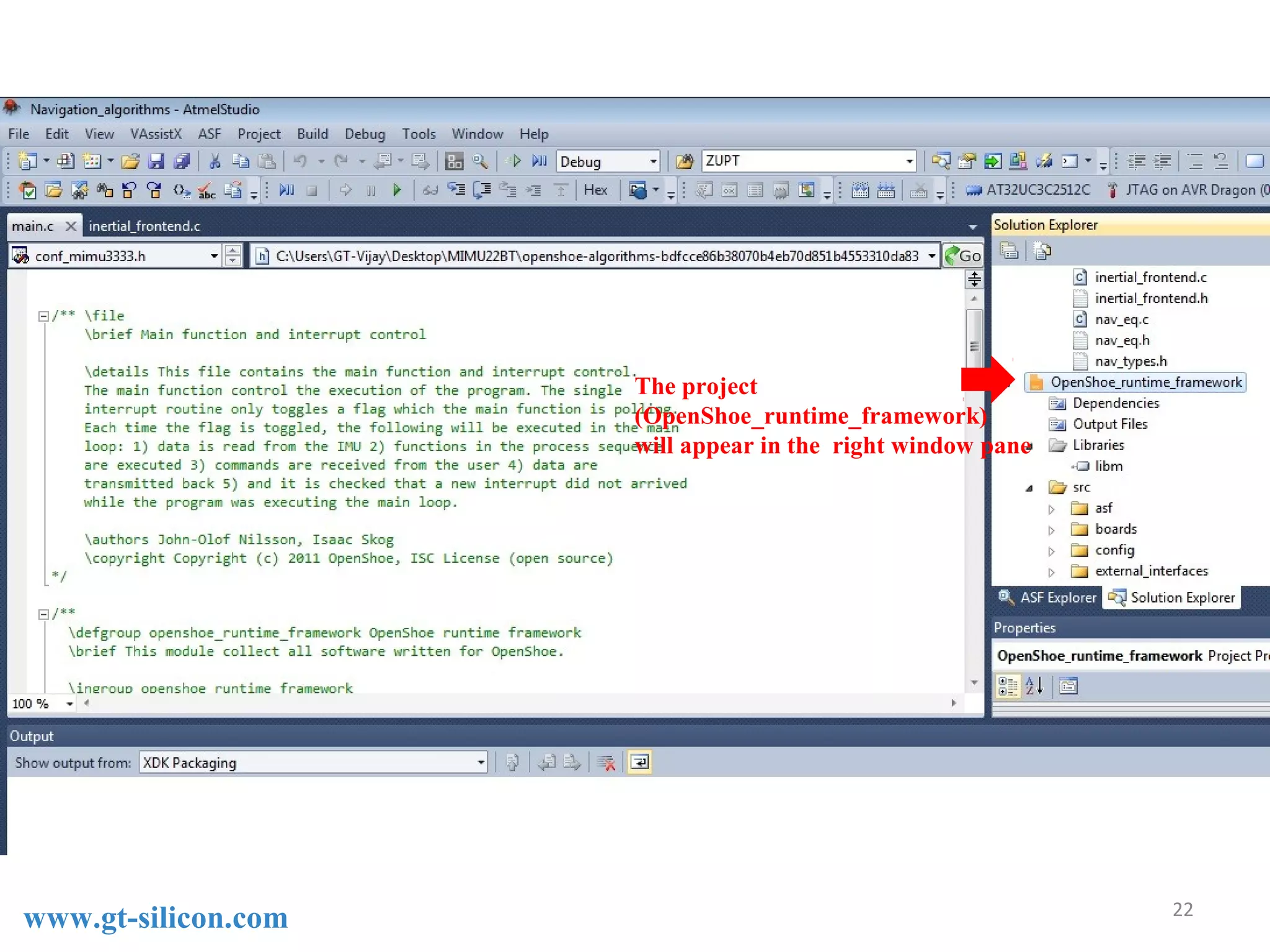Open the Tools menu
The height and width of the screenshot is (952, 1270).
coord(419,134)
